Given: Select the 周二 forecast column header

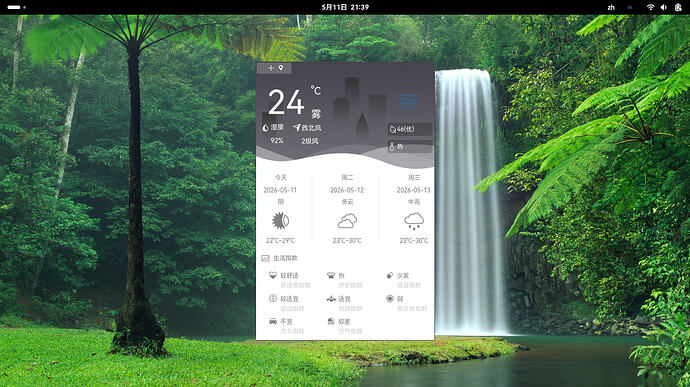Looking at the screenshot, I should (x=347, y=177).
